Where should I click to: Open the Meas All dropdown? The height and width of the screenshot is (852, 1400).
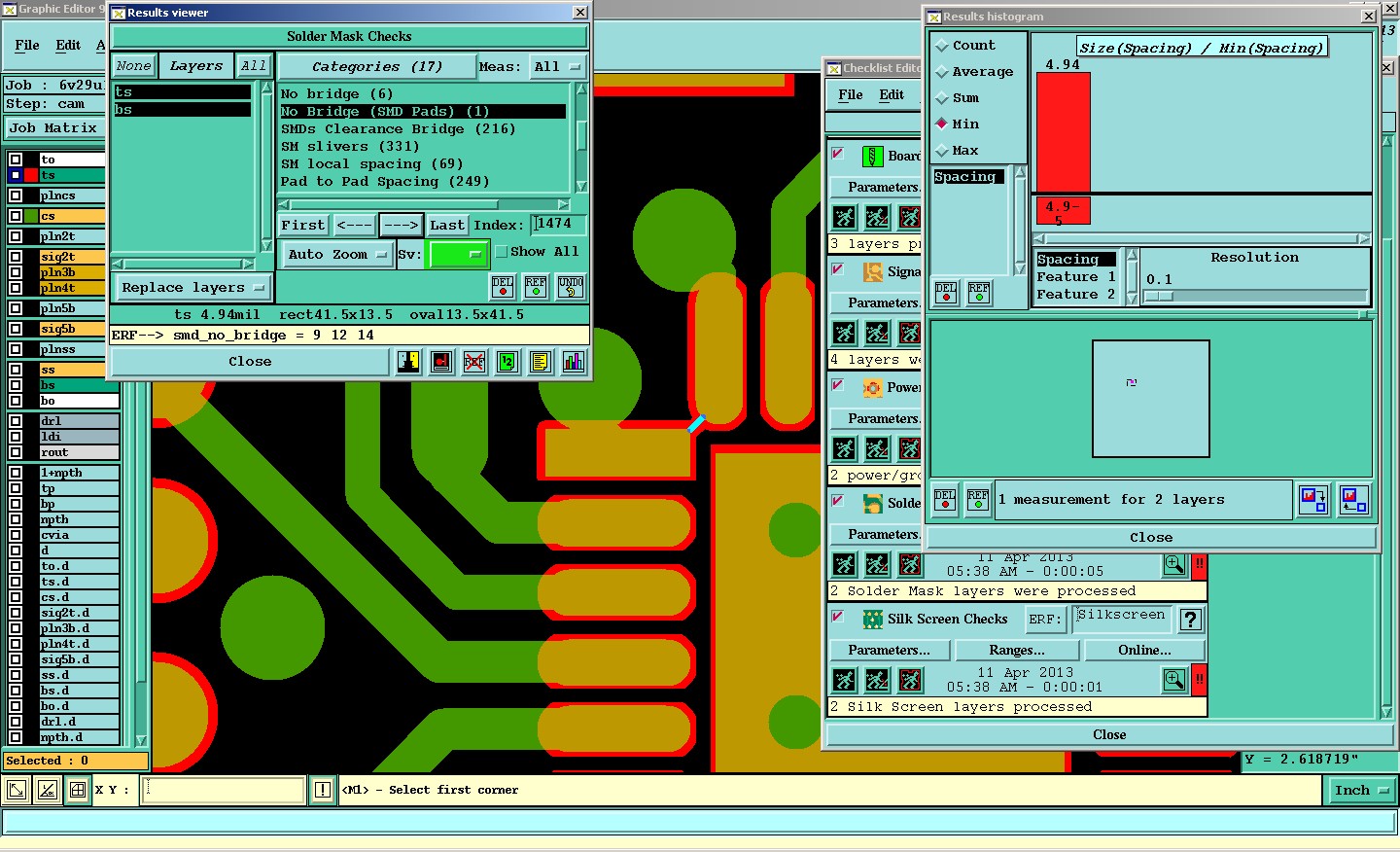(x=557, y=67)
